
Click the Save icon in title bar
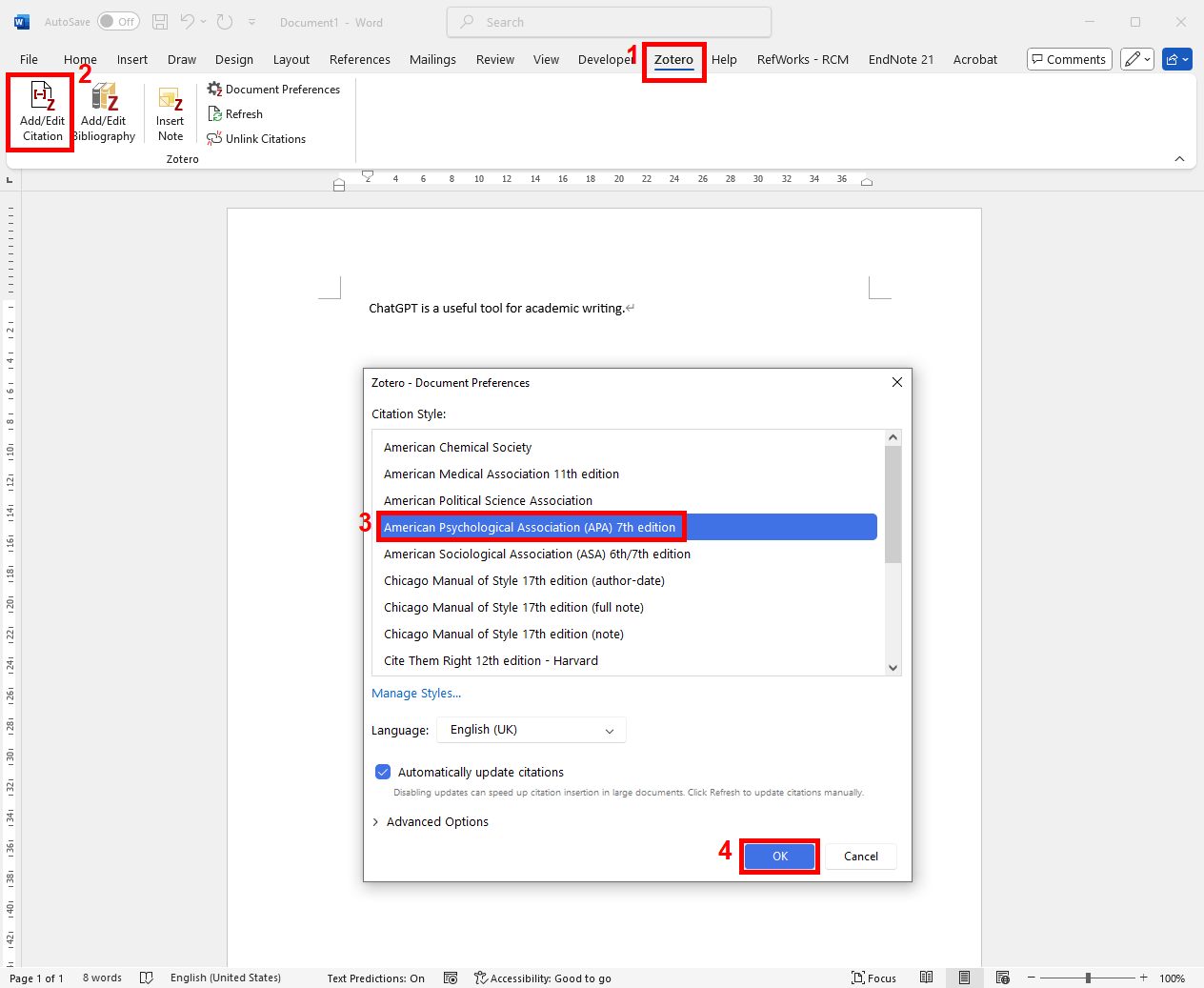(x=160, y=22)
